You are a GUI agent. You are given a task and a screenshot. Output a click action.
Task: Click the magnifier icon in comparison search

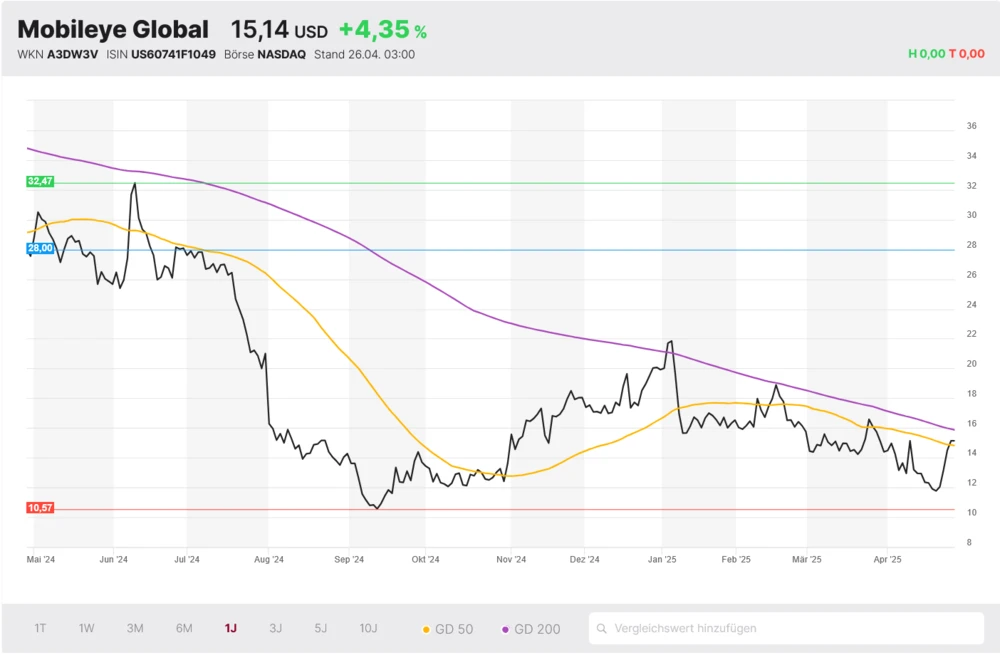click(x=602, y=629)
